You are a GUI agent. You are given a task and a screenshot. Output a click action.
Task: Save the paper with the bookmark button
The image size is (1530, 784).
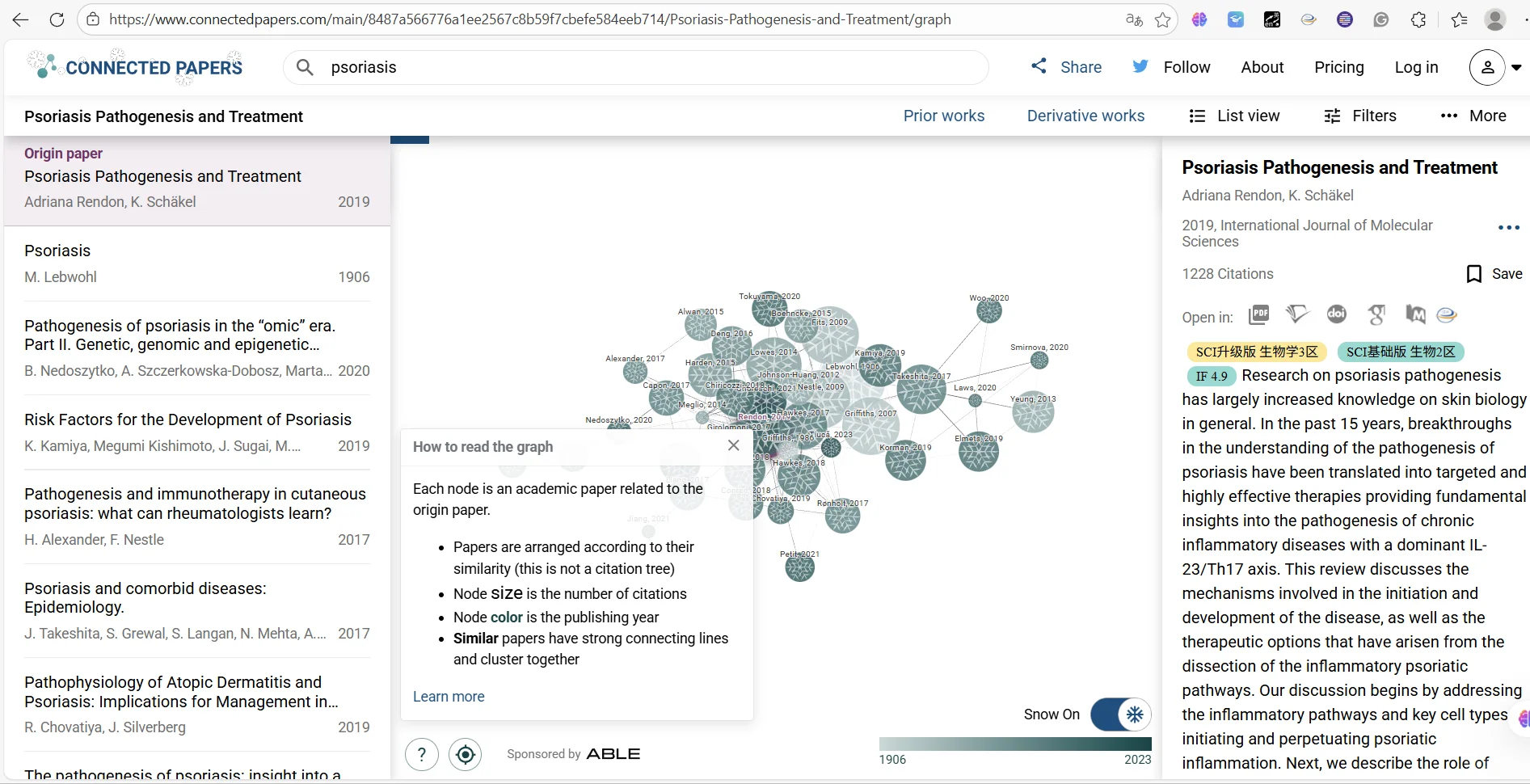pyautogui.click(x=1494, y=274)
